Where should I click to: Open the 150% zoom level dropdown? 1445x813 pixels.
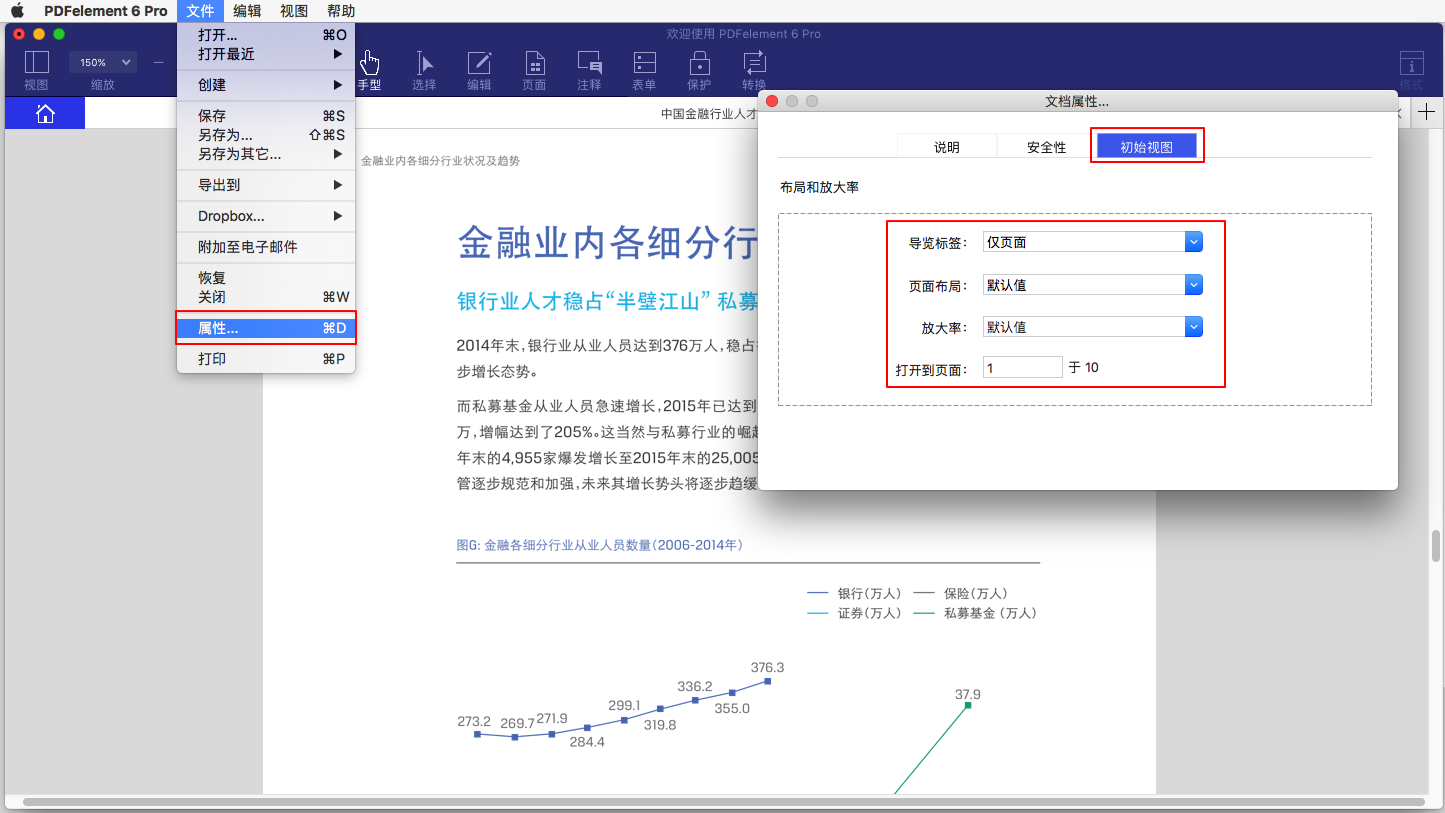pyautogui.click(x=103, y=63)
